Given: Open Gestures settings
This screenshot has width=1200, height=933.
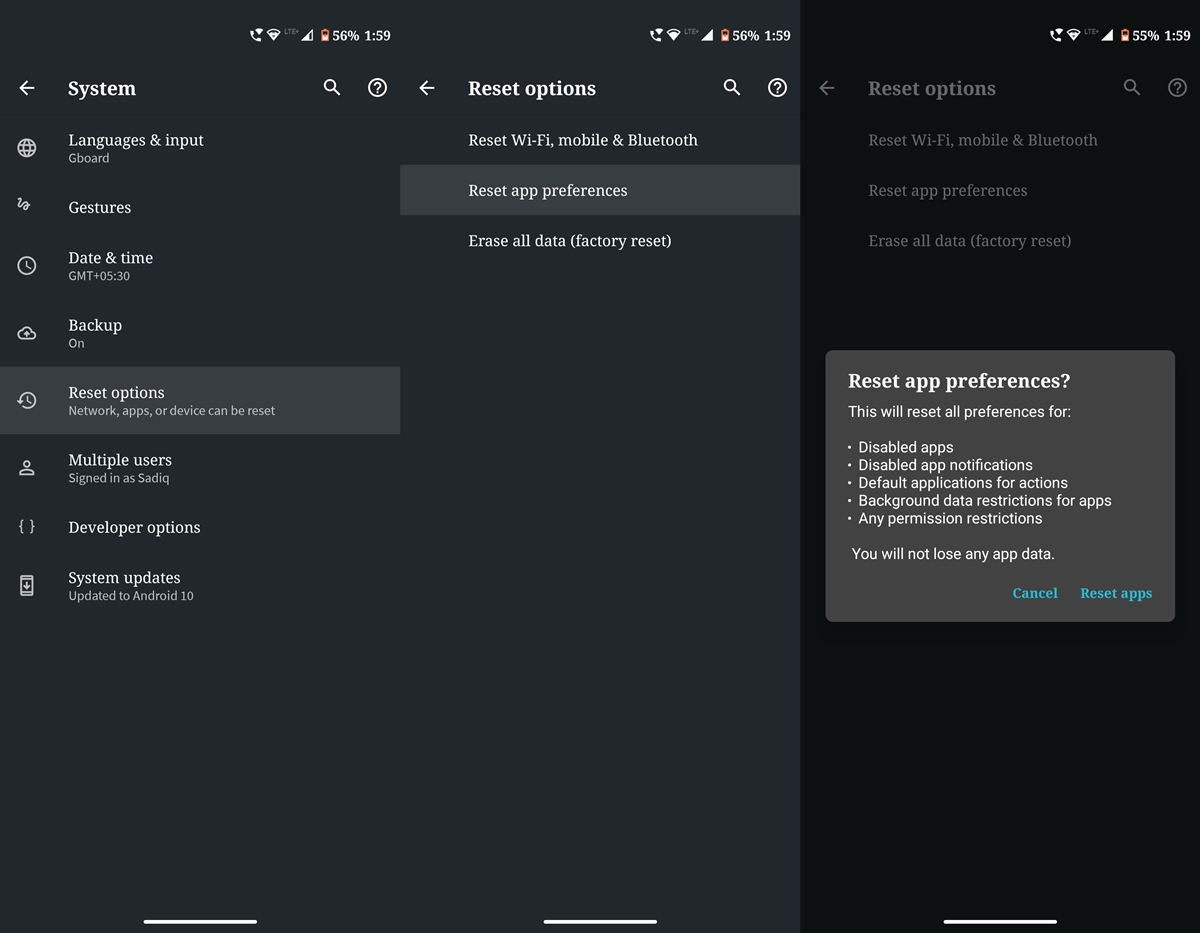Looking at the screenshot, I should coord(200,207).
